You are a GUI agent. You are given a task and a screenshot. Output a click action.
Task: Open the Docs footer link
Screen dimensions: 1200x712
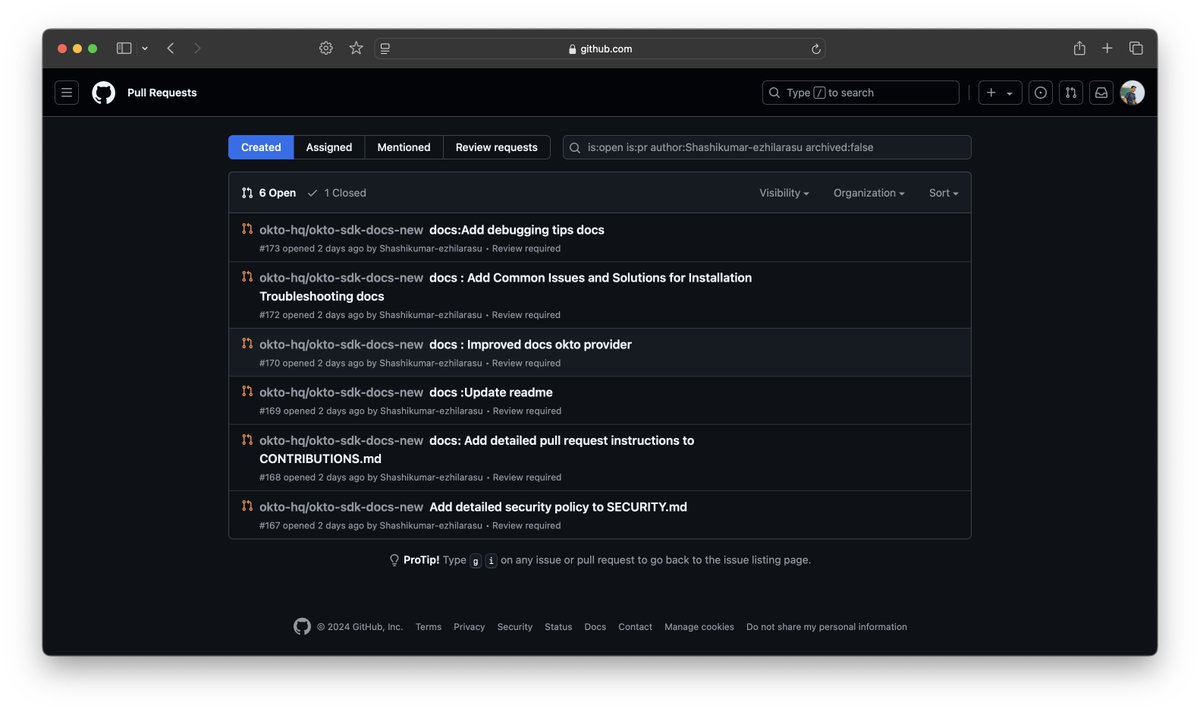(x=595, y=627)
